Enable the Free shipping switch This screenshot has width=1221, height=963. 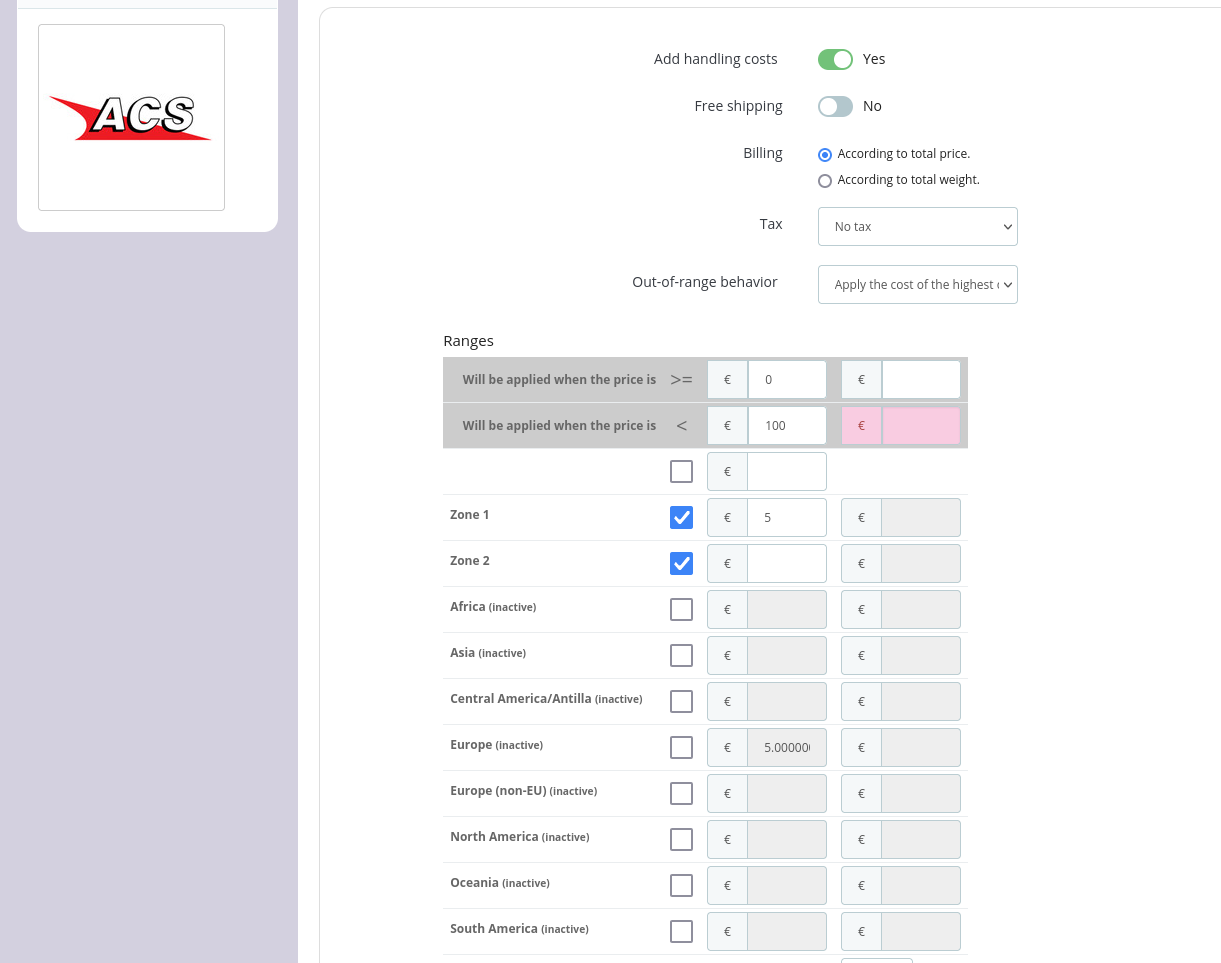[x=835, y=106]
